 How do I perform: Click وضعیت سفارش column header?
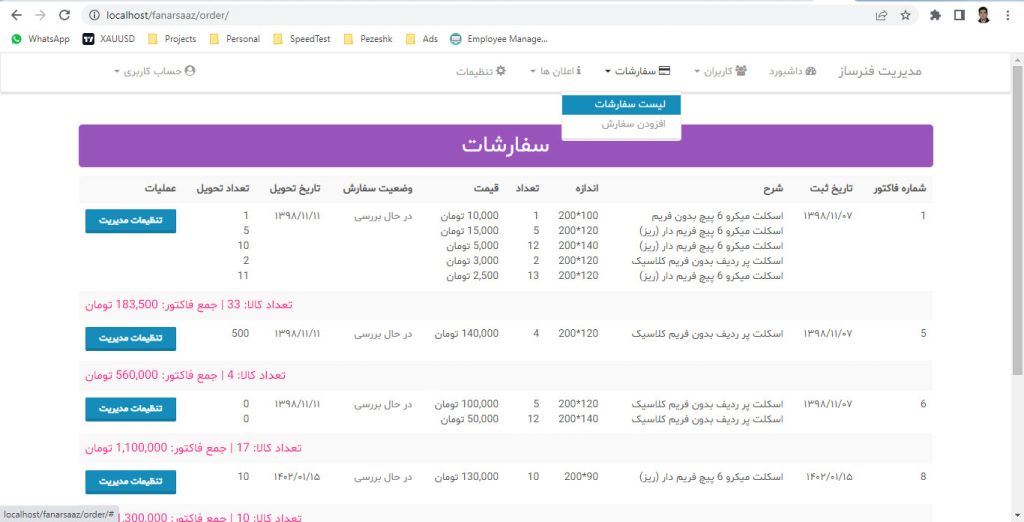point(377,189)
